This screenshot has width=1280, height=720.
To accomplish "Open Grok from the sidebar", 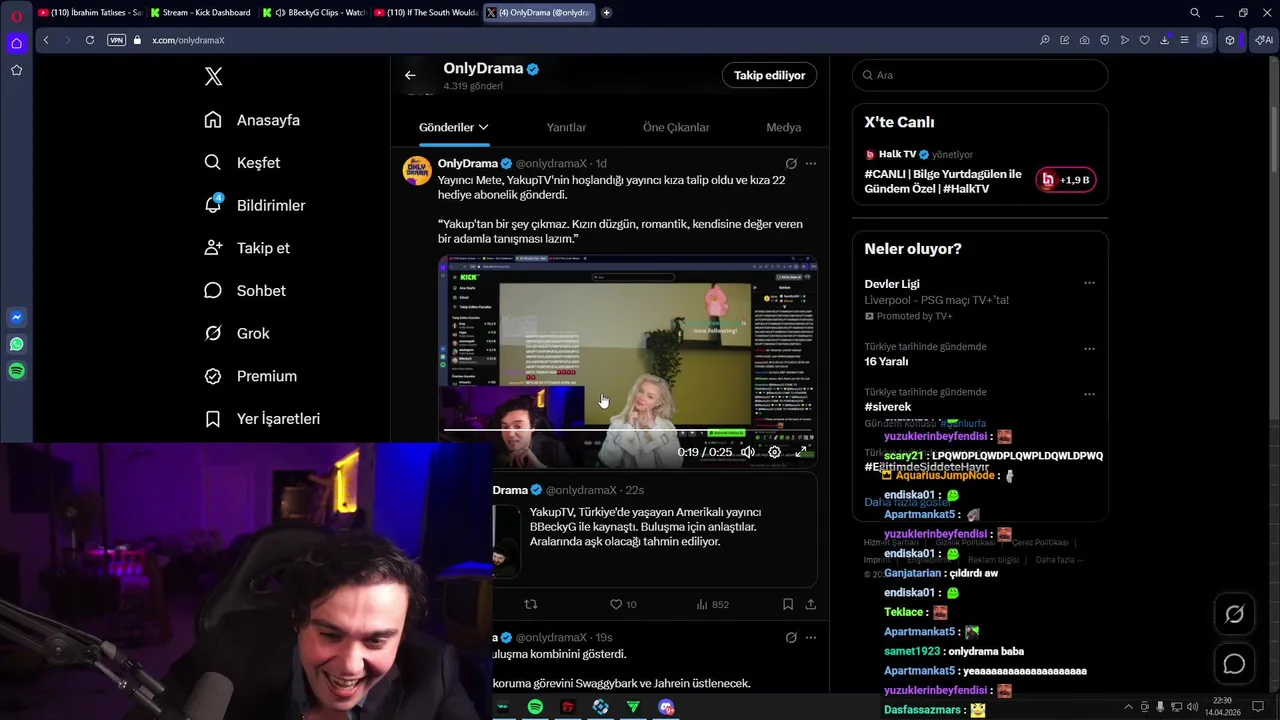I will pyautogui.click(x=237, y=333).
